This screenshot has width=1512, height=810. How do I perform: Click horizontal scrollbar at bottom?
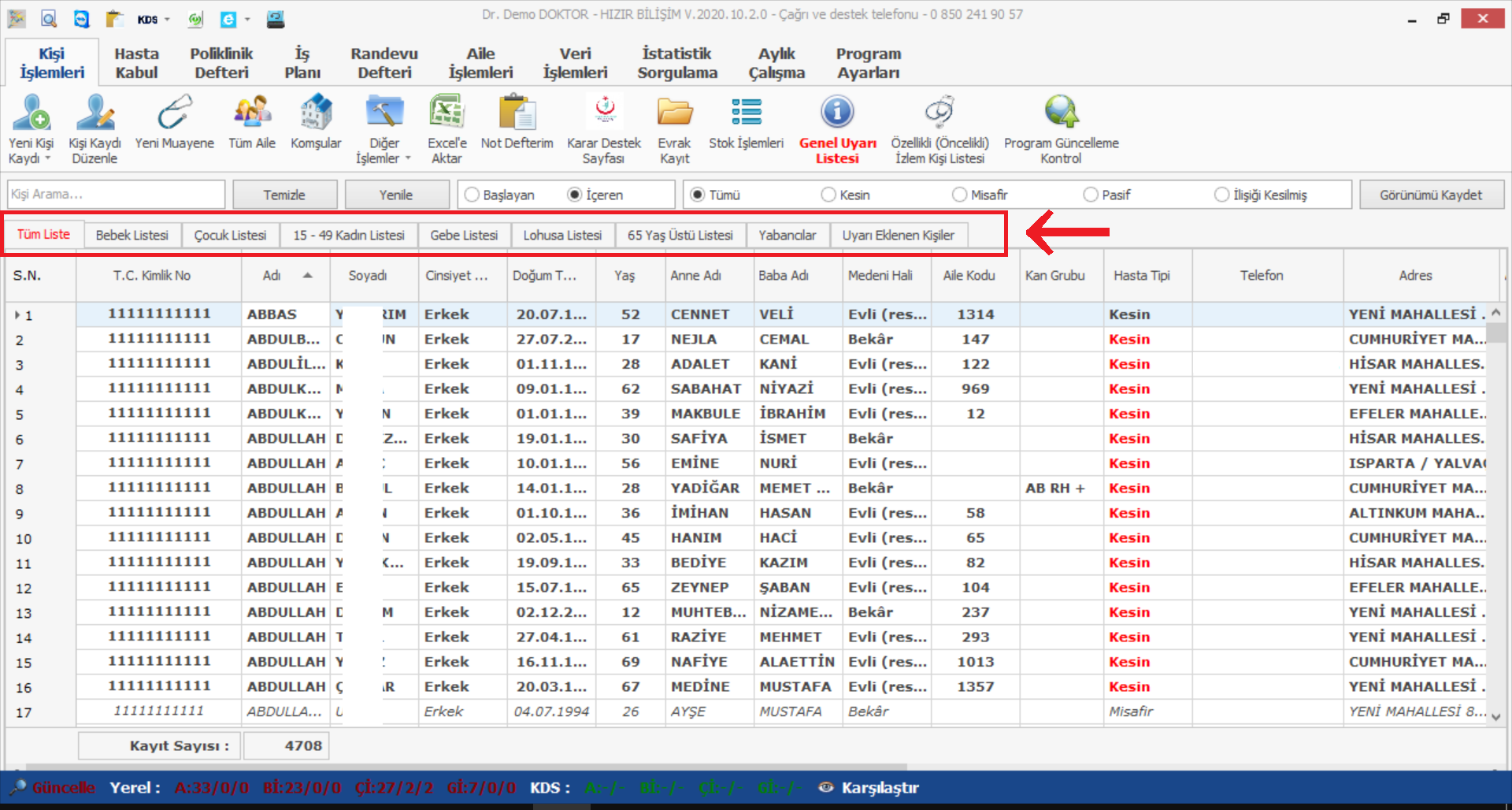point(466,766)
